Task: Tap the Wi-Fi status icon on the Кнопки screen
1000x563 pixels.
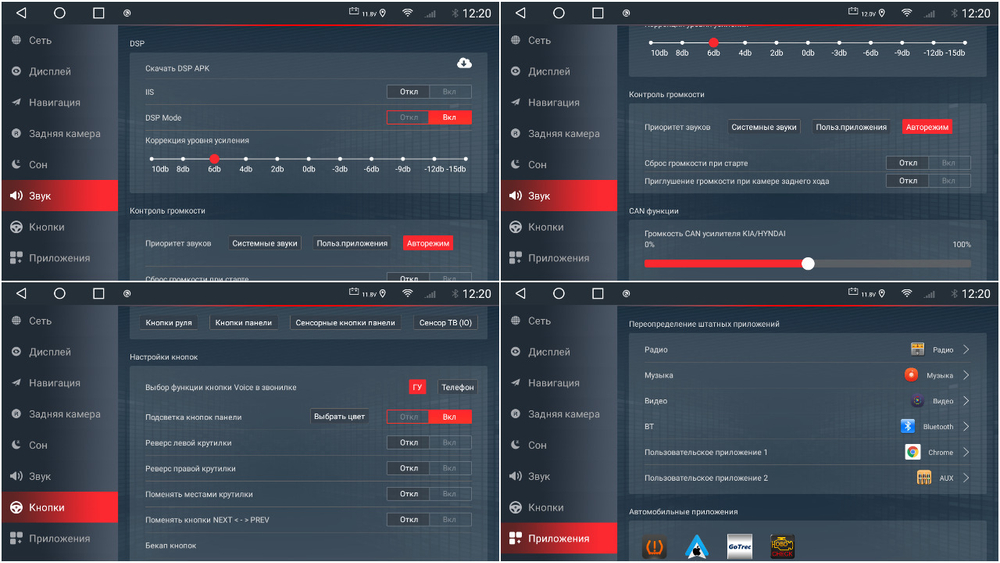Action: (408, 293)
